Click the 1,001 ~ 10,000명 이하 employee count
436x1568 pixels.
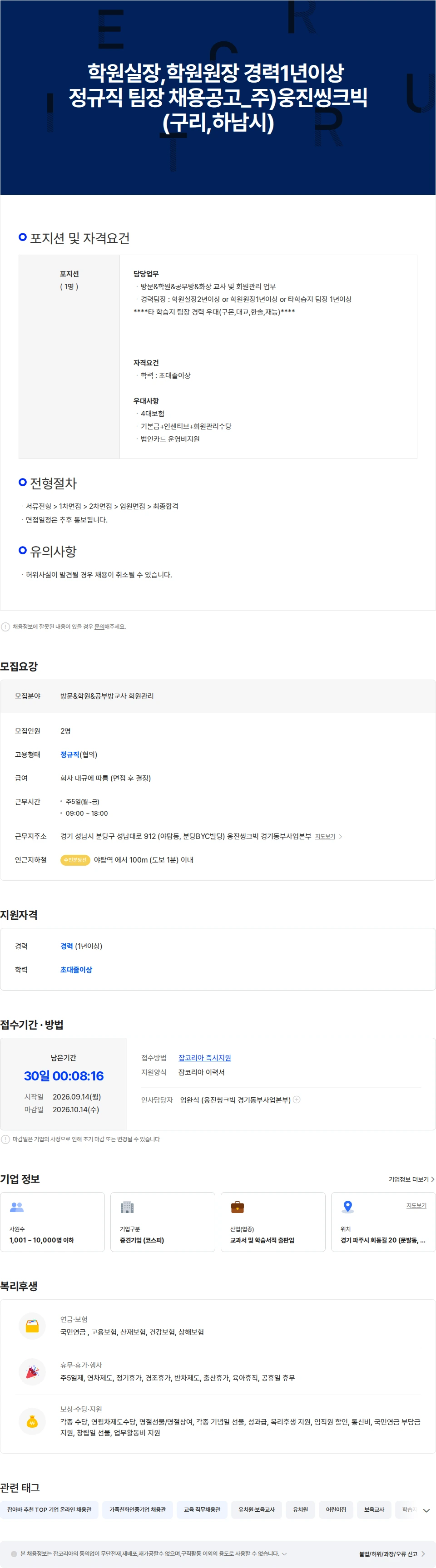pos(41,1240)
